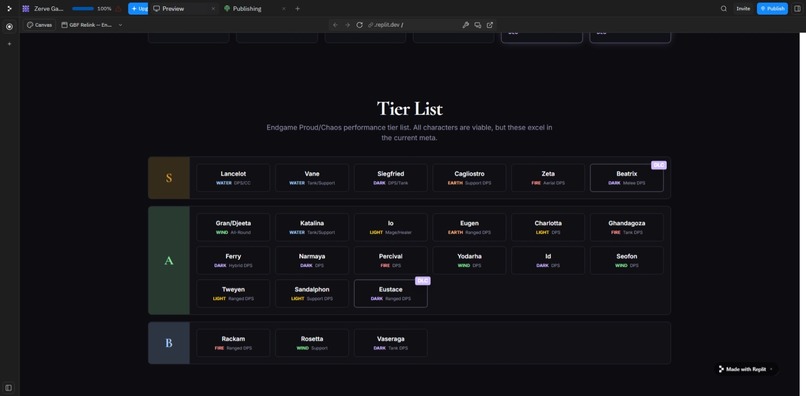Add a new tab with plus icon
This screenshot has height=396, width=806.
[x=297, y=9]
